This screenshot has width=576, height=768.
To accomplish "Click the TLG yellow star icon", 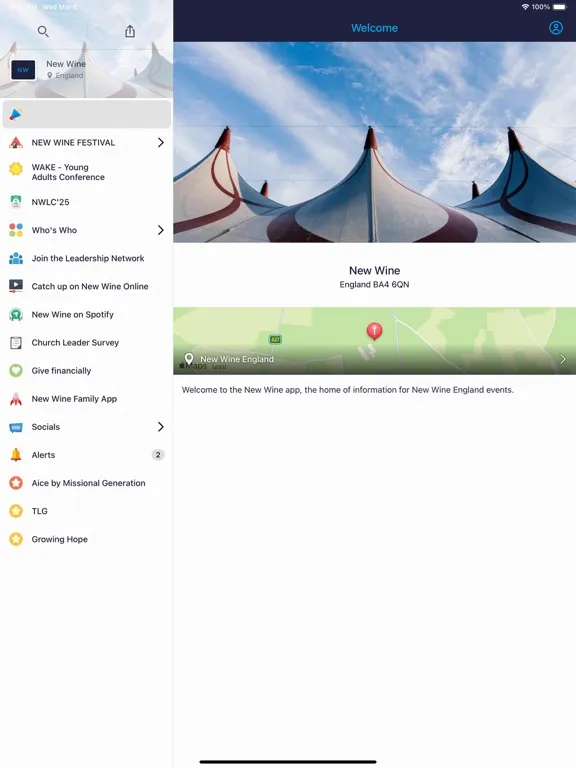I will (16, 511).
